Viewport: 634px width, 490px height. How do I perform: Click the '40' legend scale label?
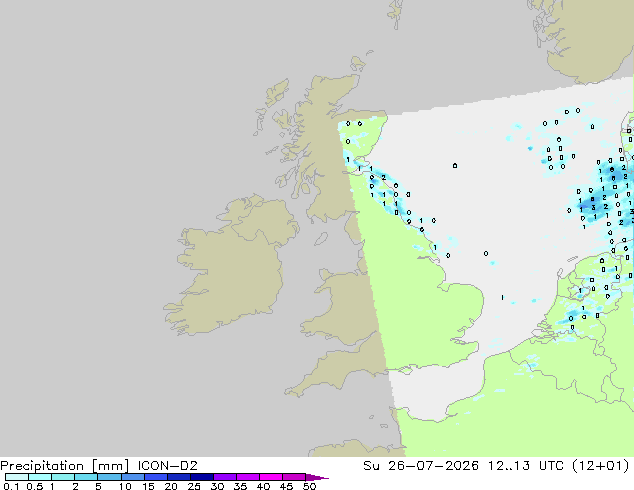pyautogui.click(x=263, y=486)
